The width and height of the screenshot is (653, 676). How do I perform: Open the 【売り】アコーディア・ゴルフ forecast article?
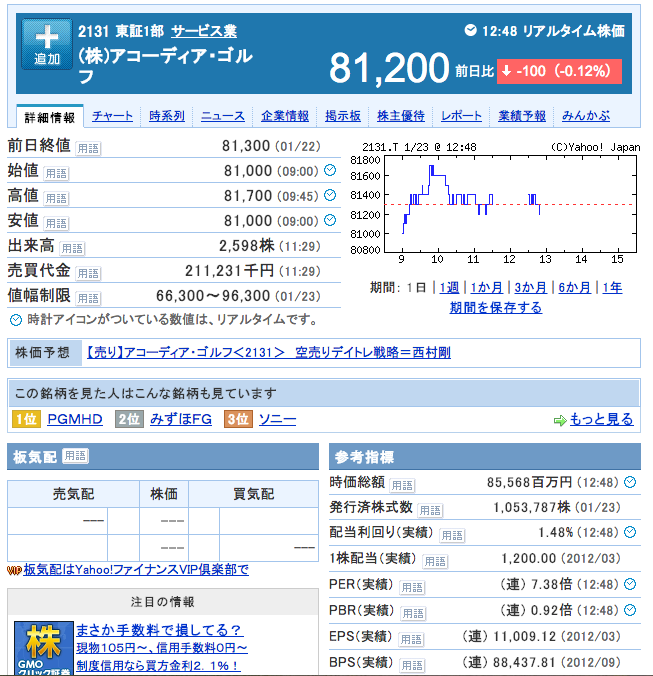tap(269, 353)
